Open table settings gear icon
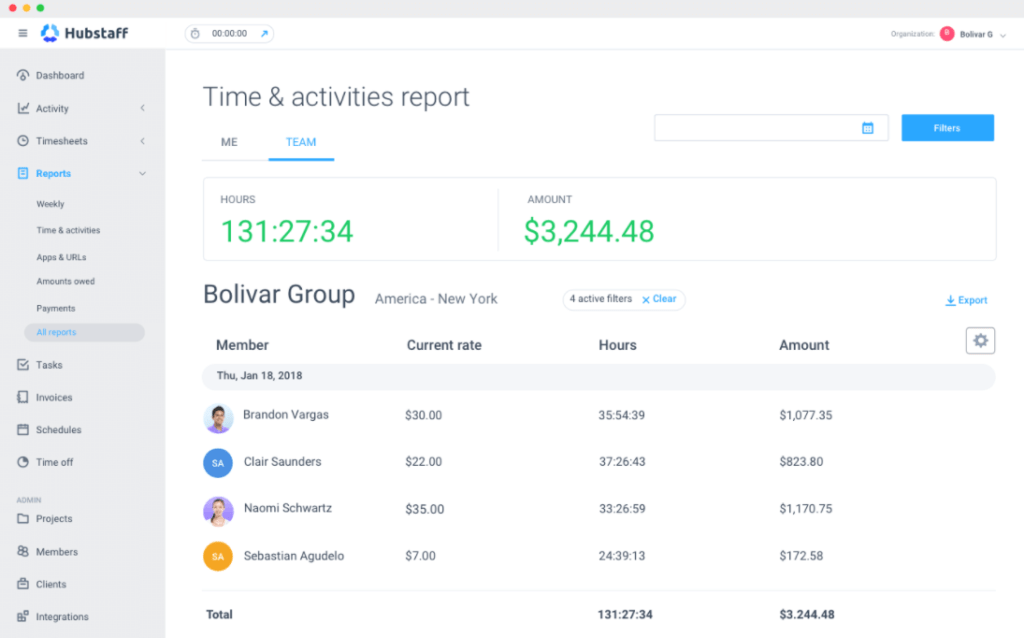The image size is (1024, 638). point(980,340)
